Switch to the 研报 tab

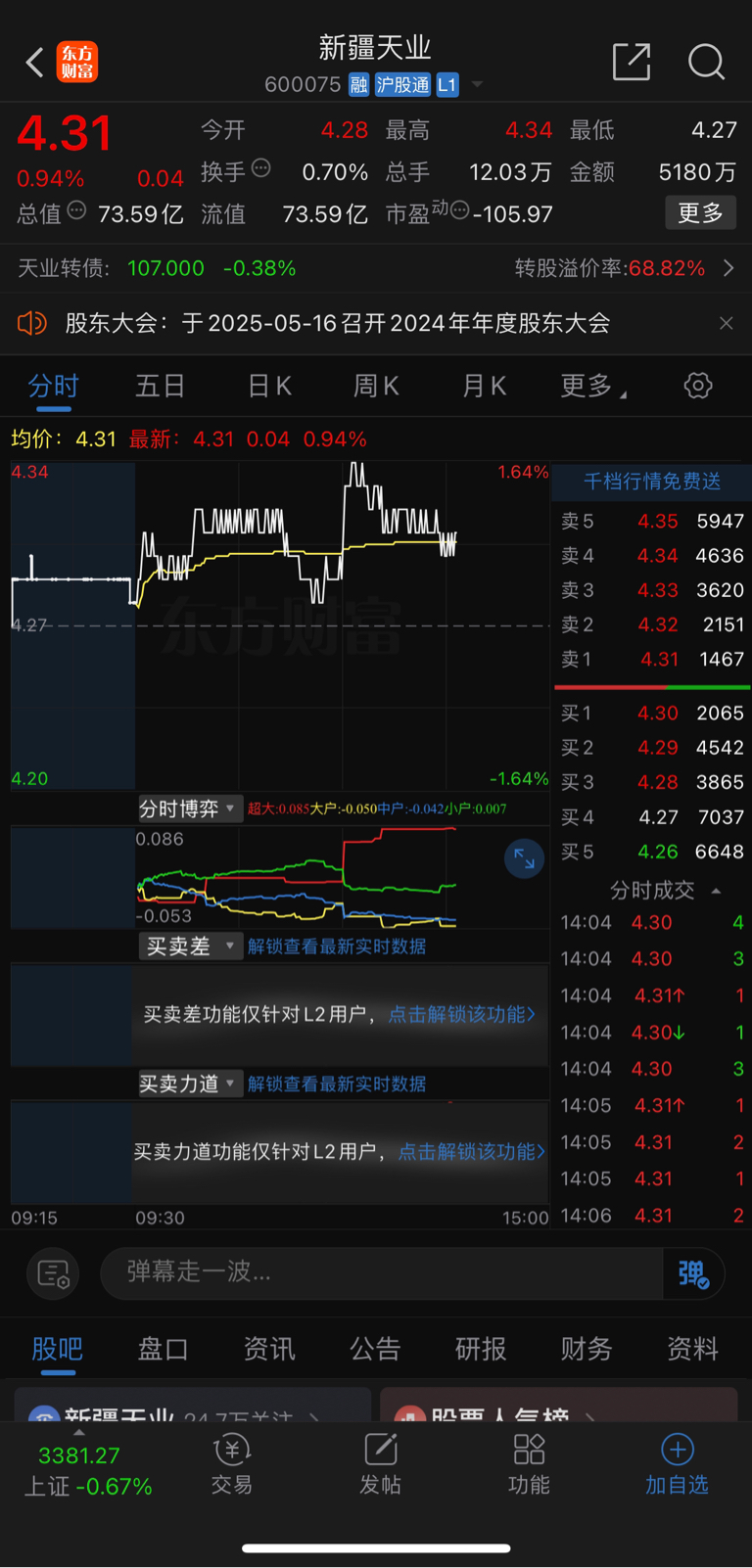pyautogui.click(x=481, y=1349)
